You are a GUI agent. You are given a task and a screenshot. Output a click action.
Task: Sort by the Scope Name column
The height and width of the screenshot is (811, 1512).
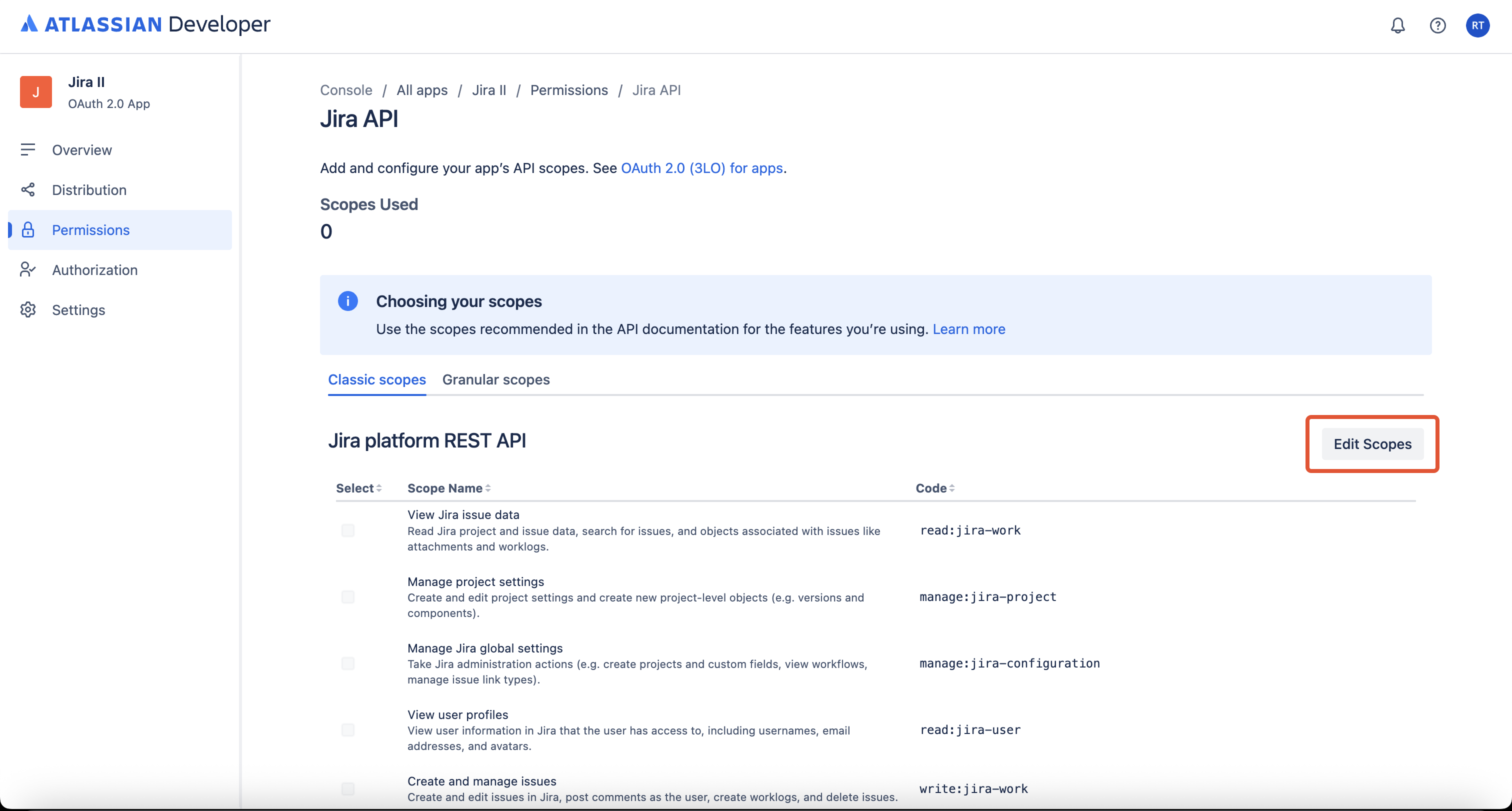coord(449,488)
